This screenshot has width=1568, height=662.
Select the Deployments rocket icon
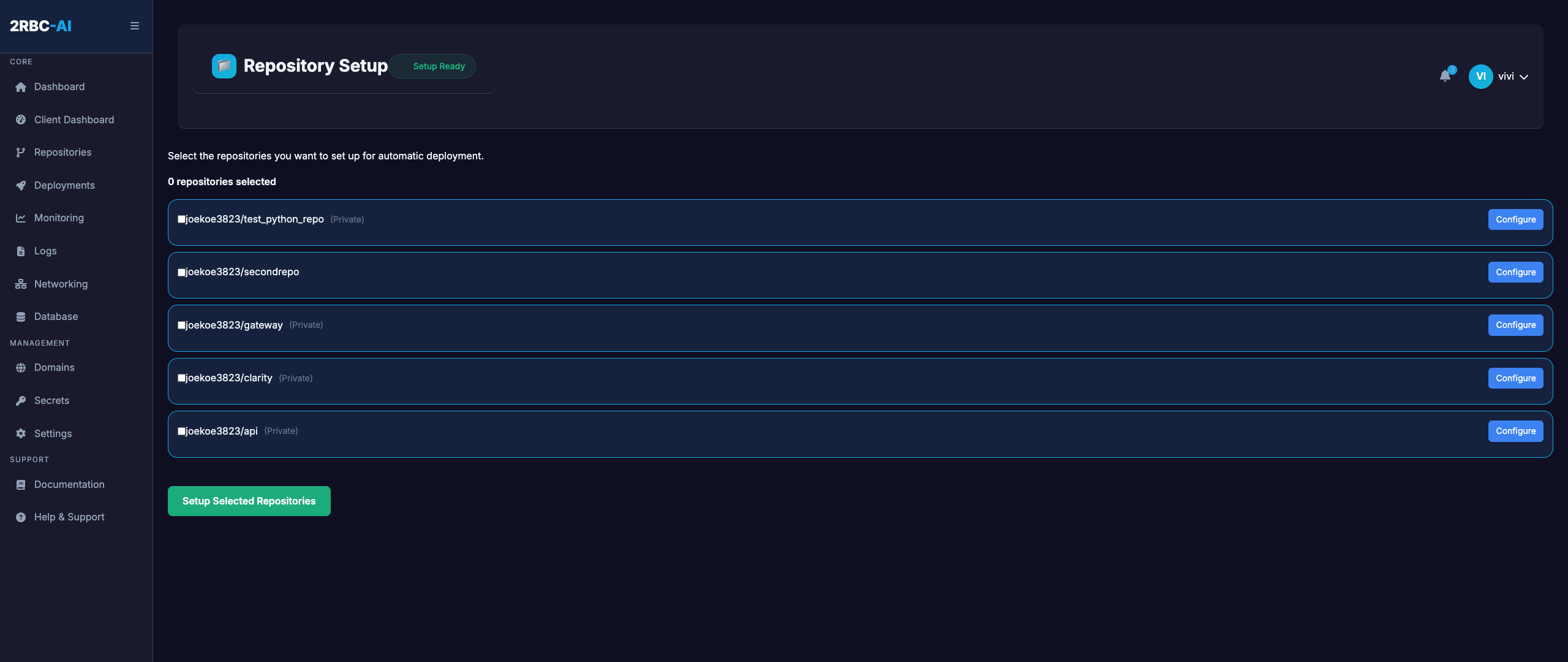(20, 185)
